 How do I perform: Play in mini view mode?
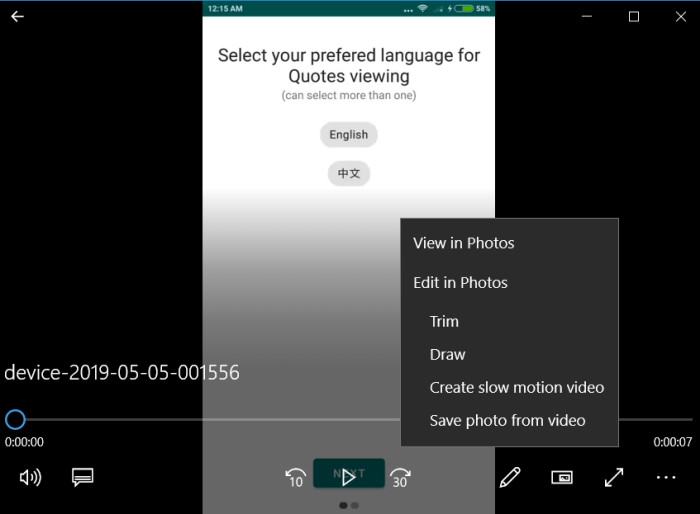tap(562, 477)
